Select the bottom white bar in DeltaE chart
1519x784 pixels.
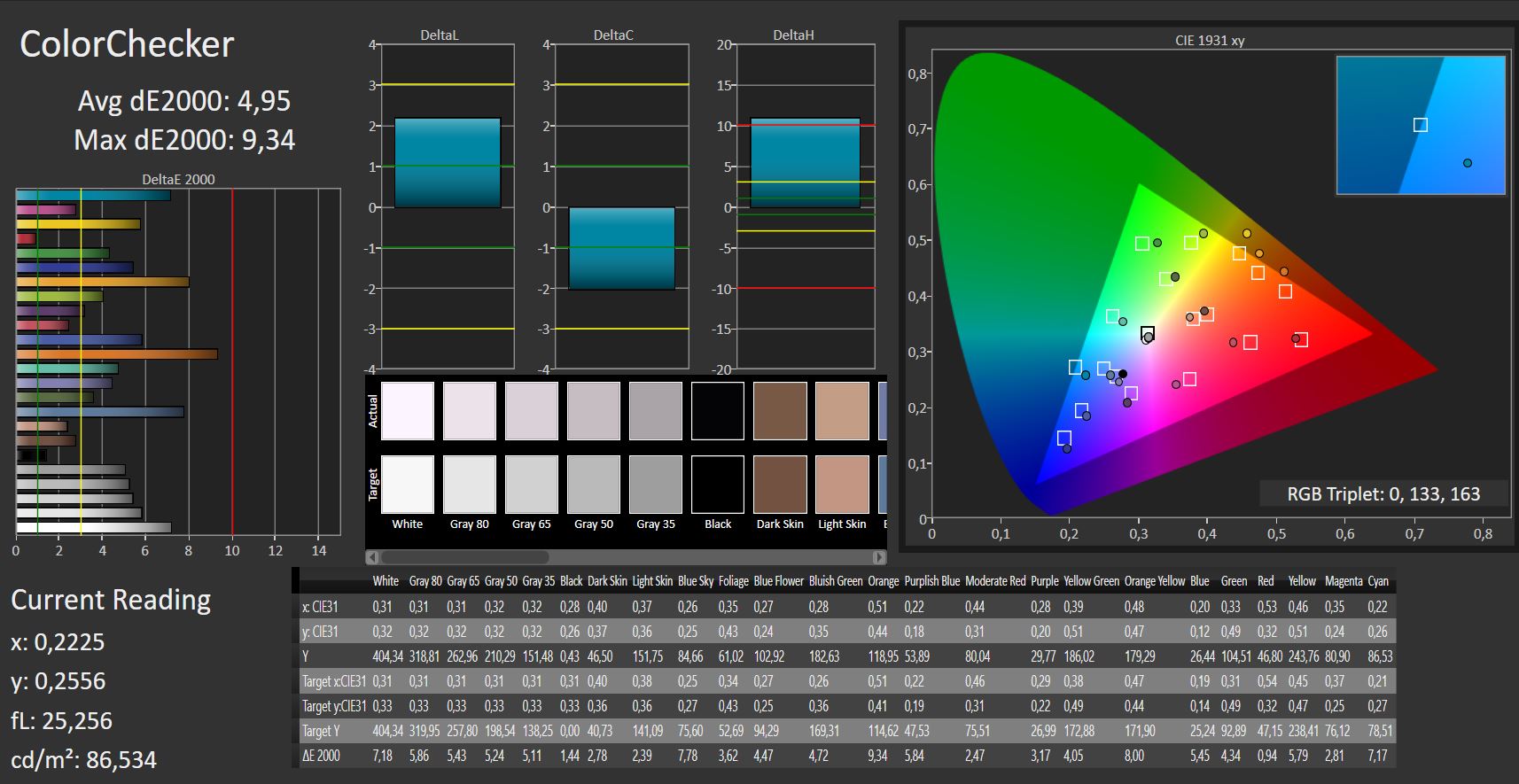click(x=93, y=527)
